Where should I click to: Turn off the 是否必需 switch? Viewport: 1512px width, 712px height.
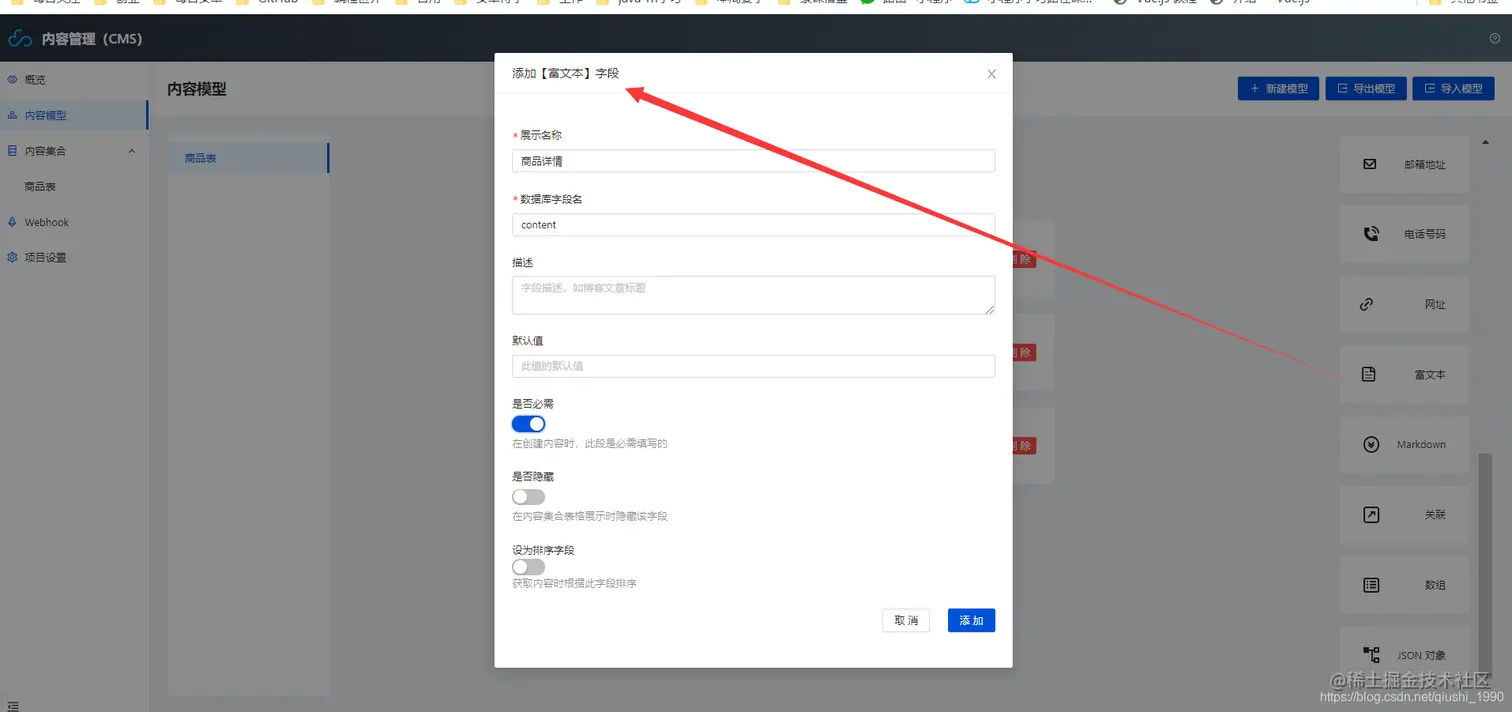pos(528,424)
